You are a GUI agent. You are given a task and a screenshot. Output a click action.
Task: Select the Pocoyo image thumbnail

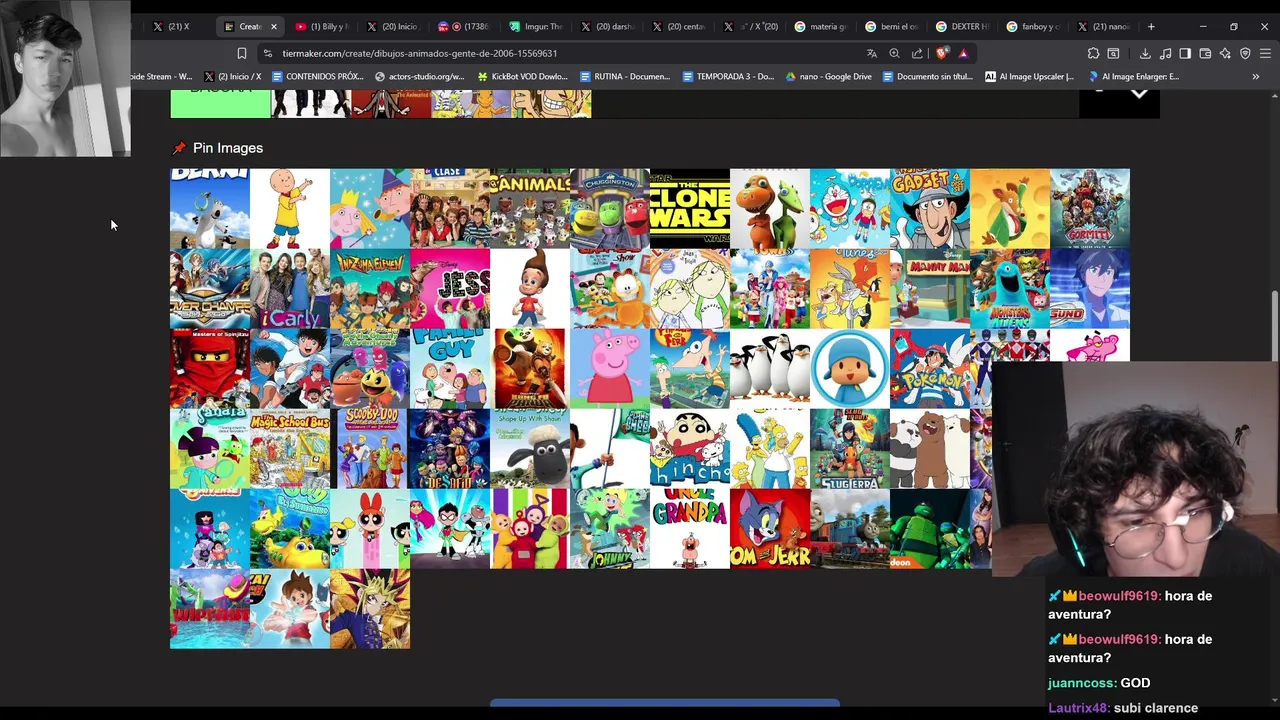tap(850, 368)
